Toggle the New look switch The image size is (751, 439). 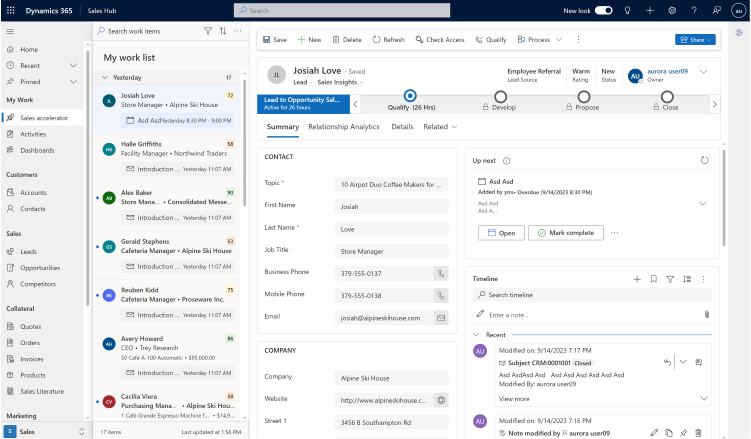(603, 10)
